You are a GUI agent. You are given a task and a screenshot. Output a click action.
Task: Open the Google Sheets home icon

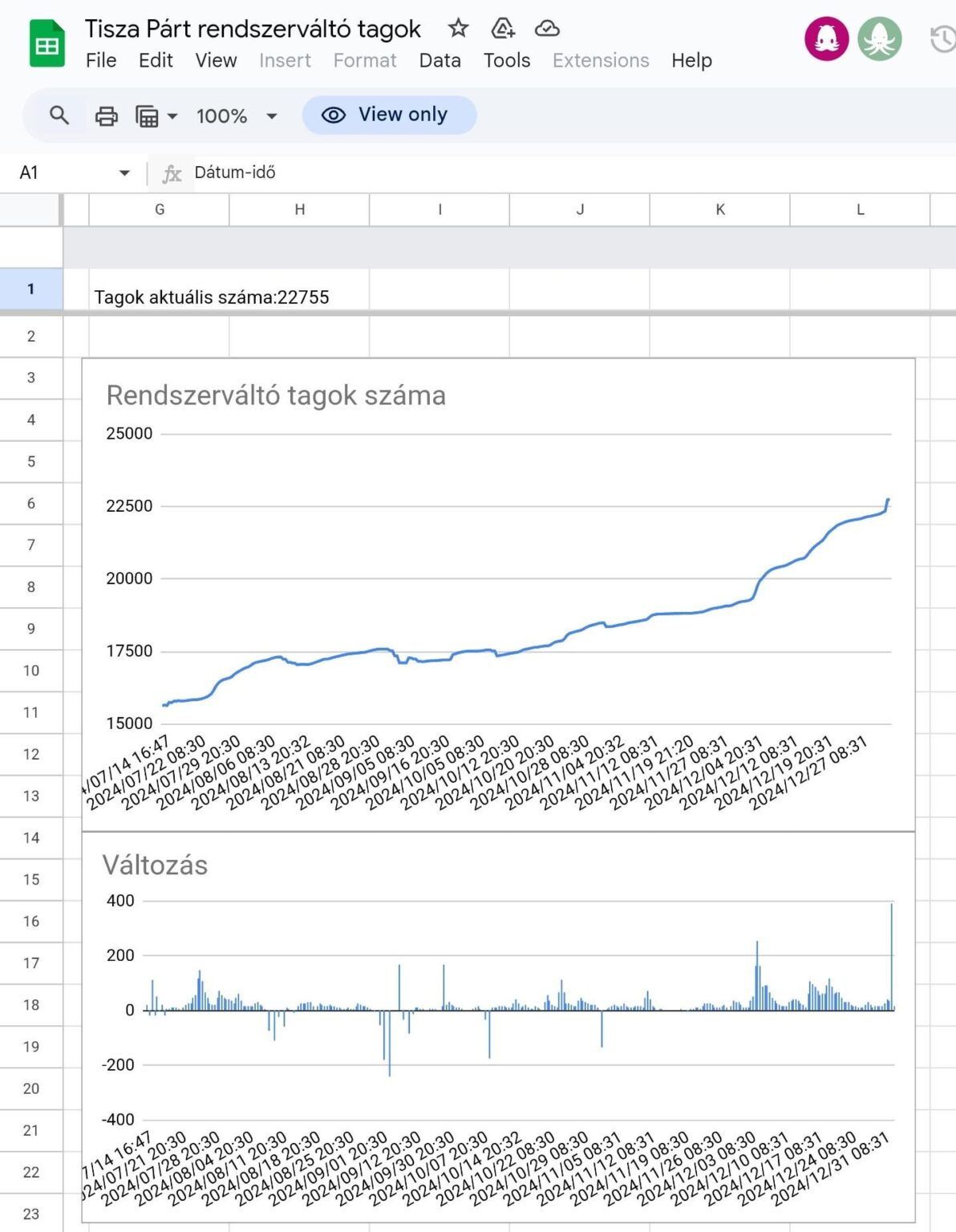click(x=47, y=43)
